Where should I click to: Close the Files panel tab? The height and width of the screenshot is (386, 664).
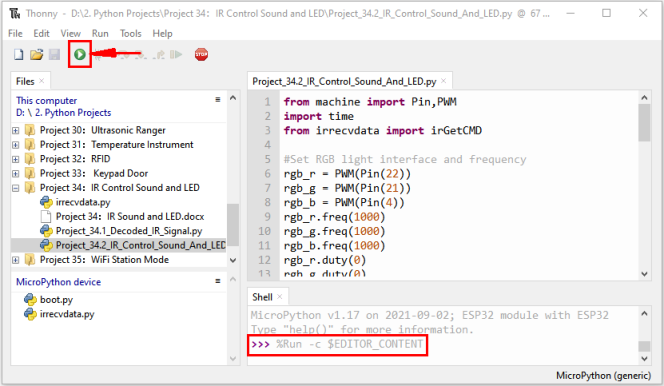42,81
